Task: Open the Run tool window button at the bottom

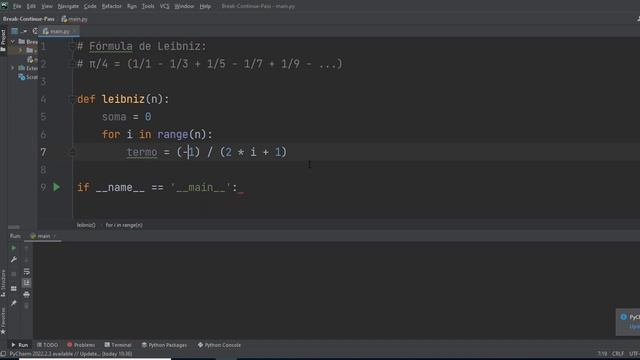Action: coord(19,345)
